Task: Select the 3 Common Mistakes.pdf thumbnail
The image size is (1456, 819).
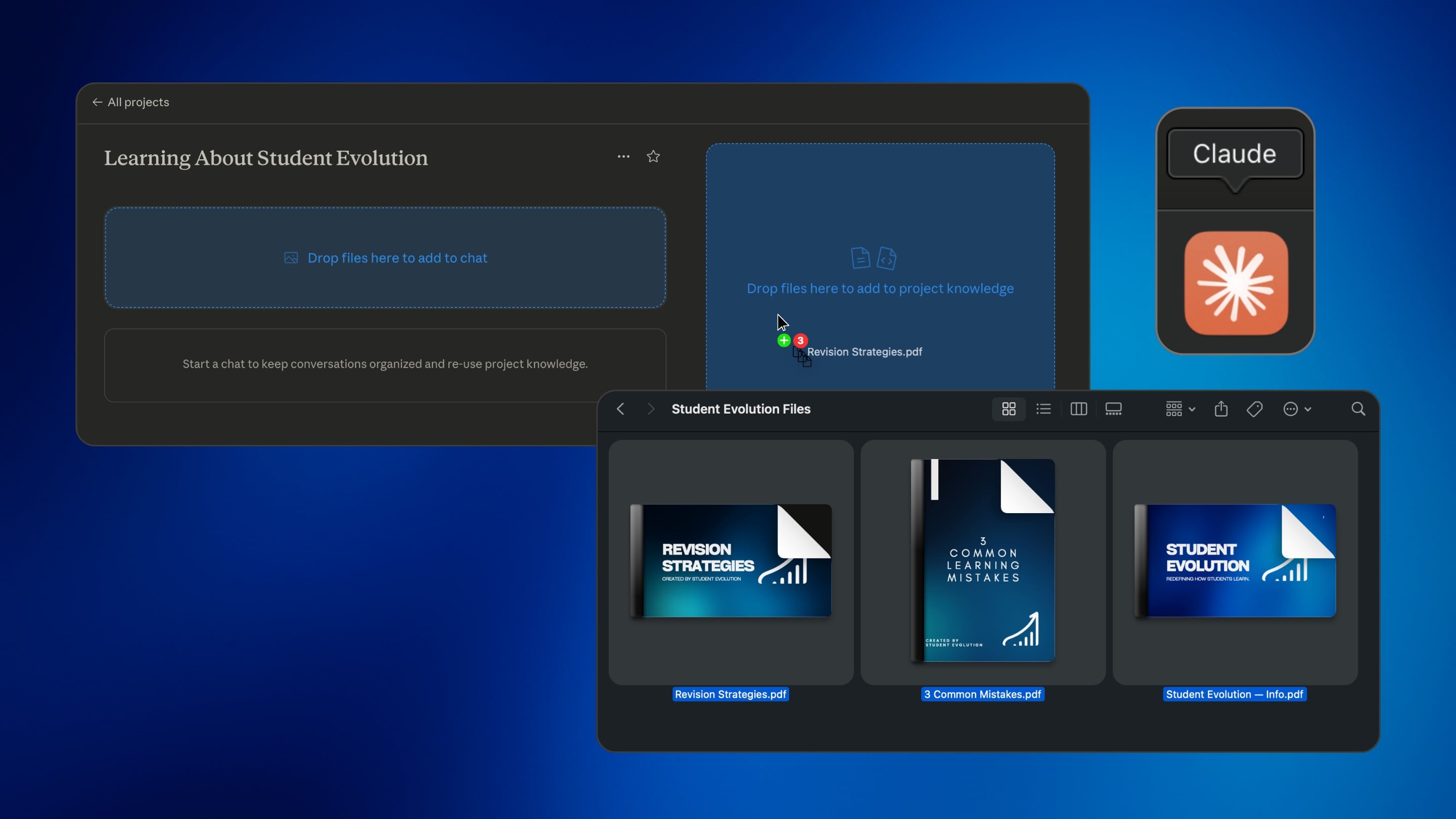Action: tap(982, 561)
